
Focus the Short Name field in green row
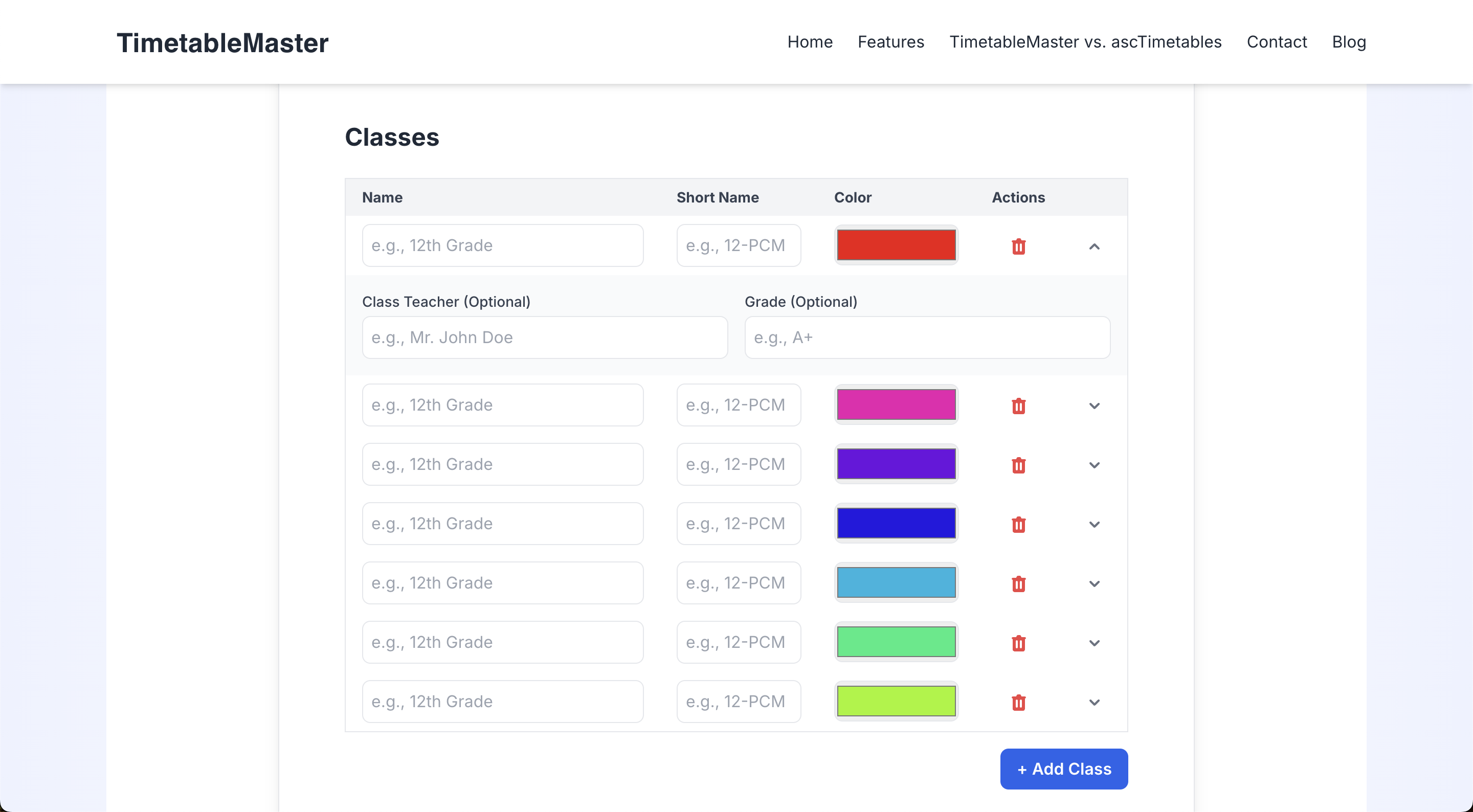tap(739, 642)
